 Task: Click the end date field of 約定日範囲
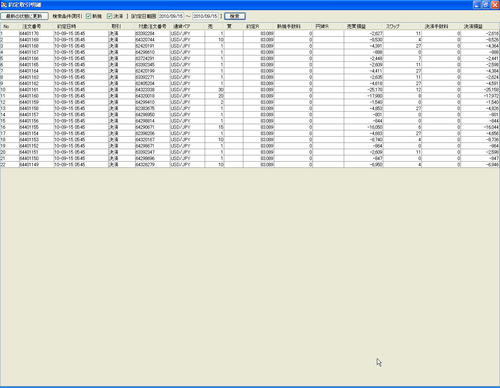(x=205, y=16)
